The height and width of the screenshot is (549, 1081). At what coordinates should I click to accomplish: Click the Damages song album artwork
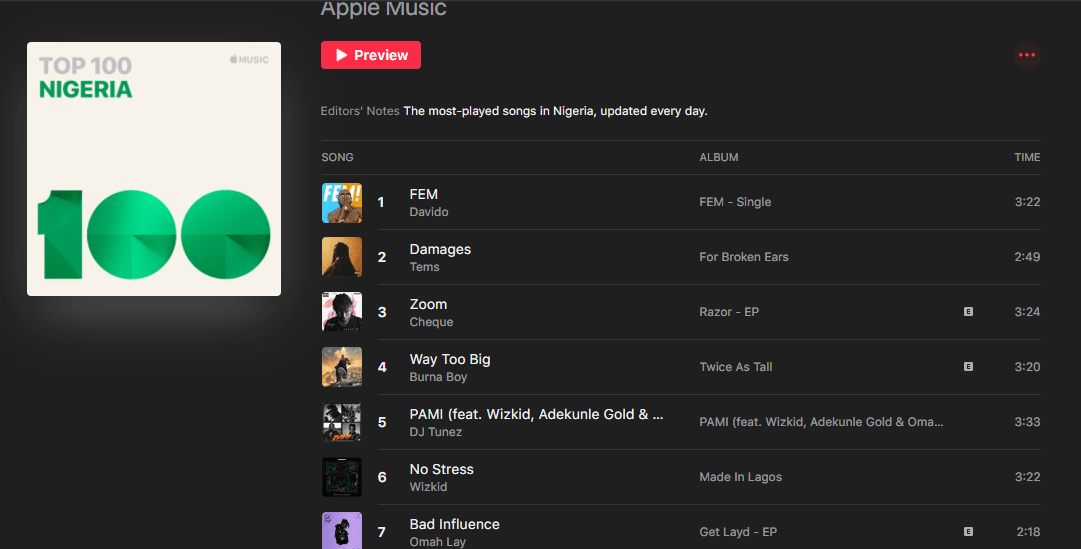click(341, 257)
